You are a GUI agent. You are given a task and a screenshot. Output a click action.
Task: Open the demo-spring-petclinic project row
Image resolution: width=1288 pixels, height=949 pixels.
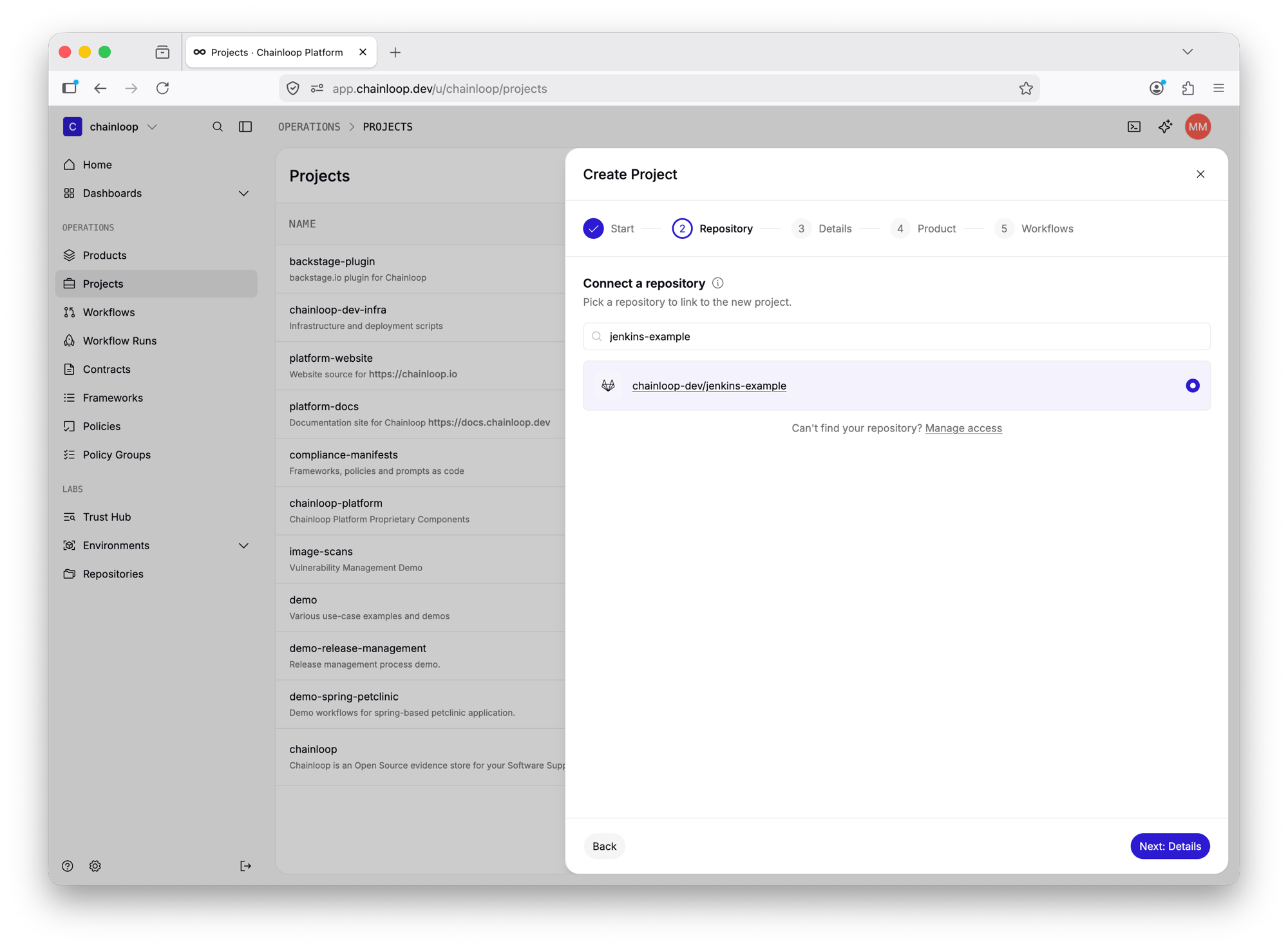421,704
